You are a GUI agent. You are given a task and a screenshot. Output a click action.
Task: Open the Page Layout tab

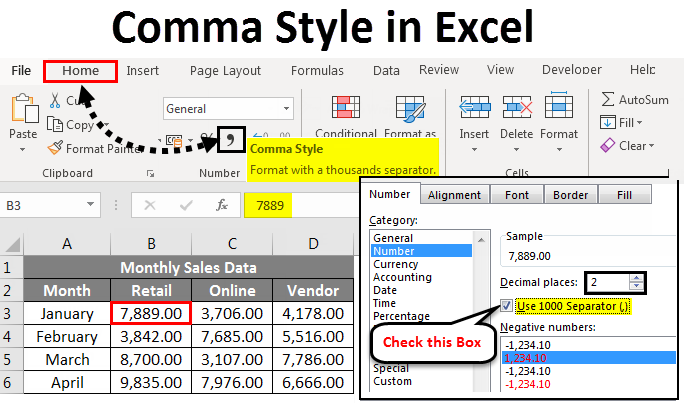point(225,71)
